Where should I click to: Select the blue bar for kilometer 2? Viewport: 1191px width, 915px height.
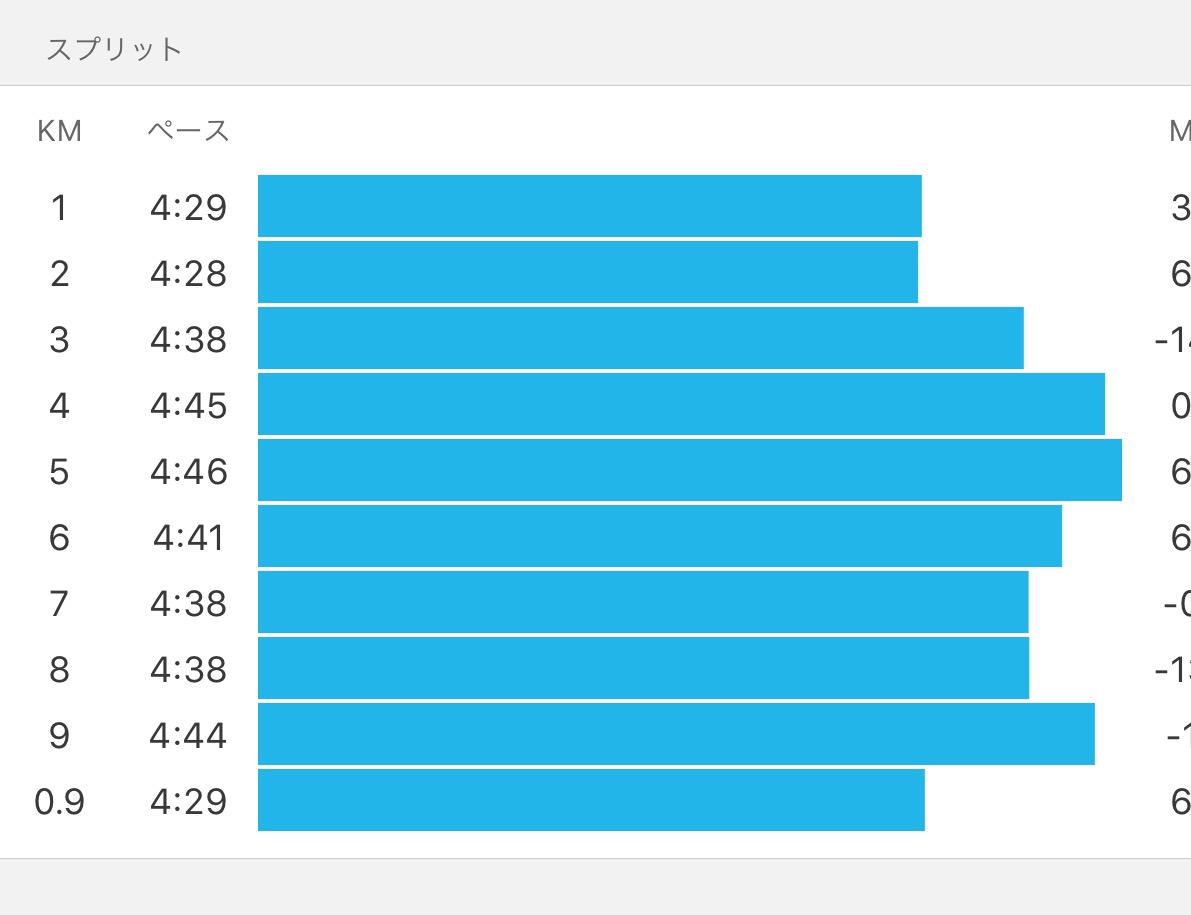pyautogui.click(x=587, y=272)
